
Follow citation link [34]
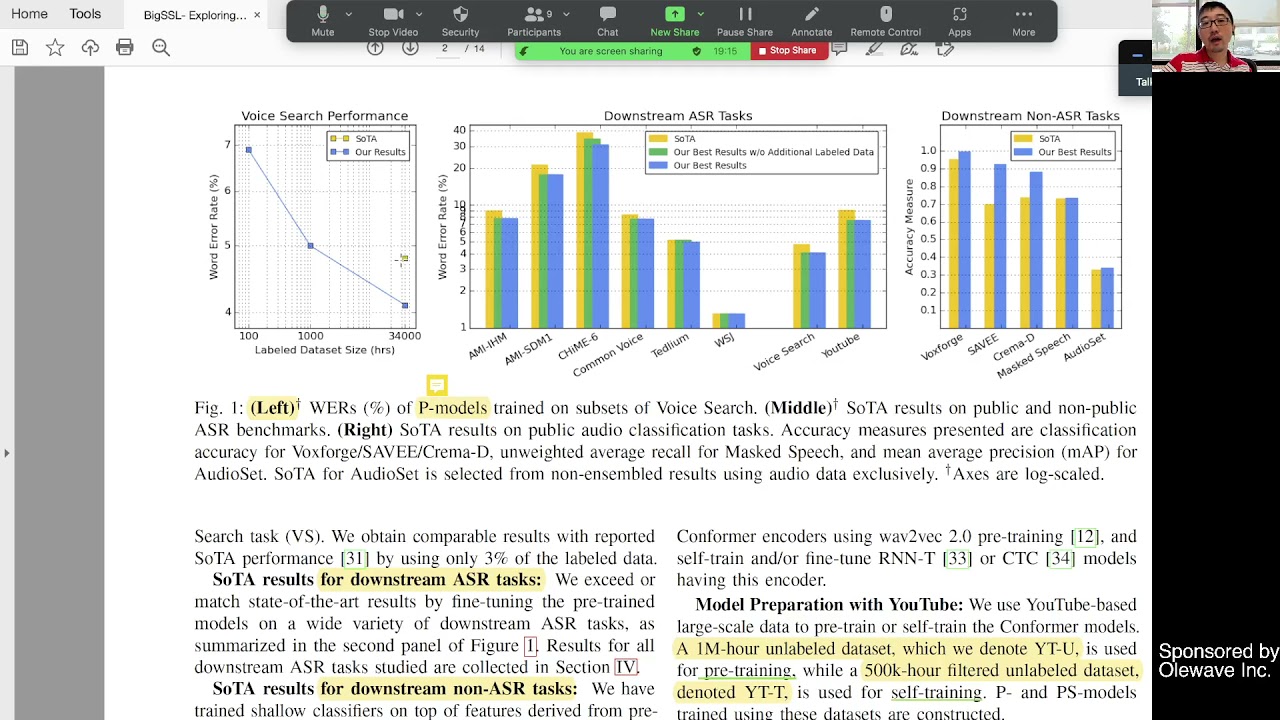pyautogui.click(x=1060, y=558)
